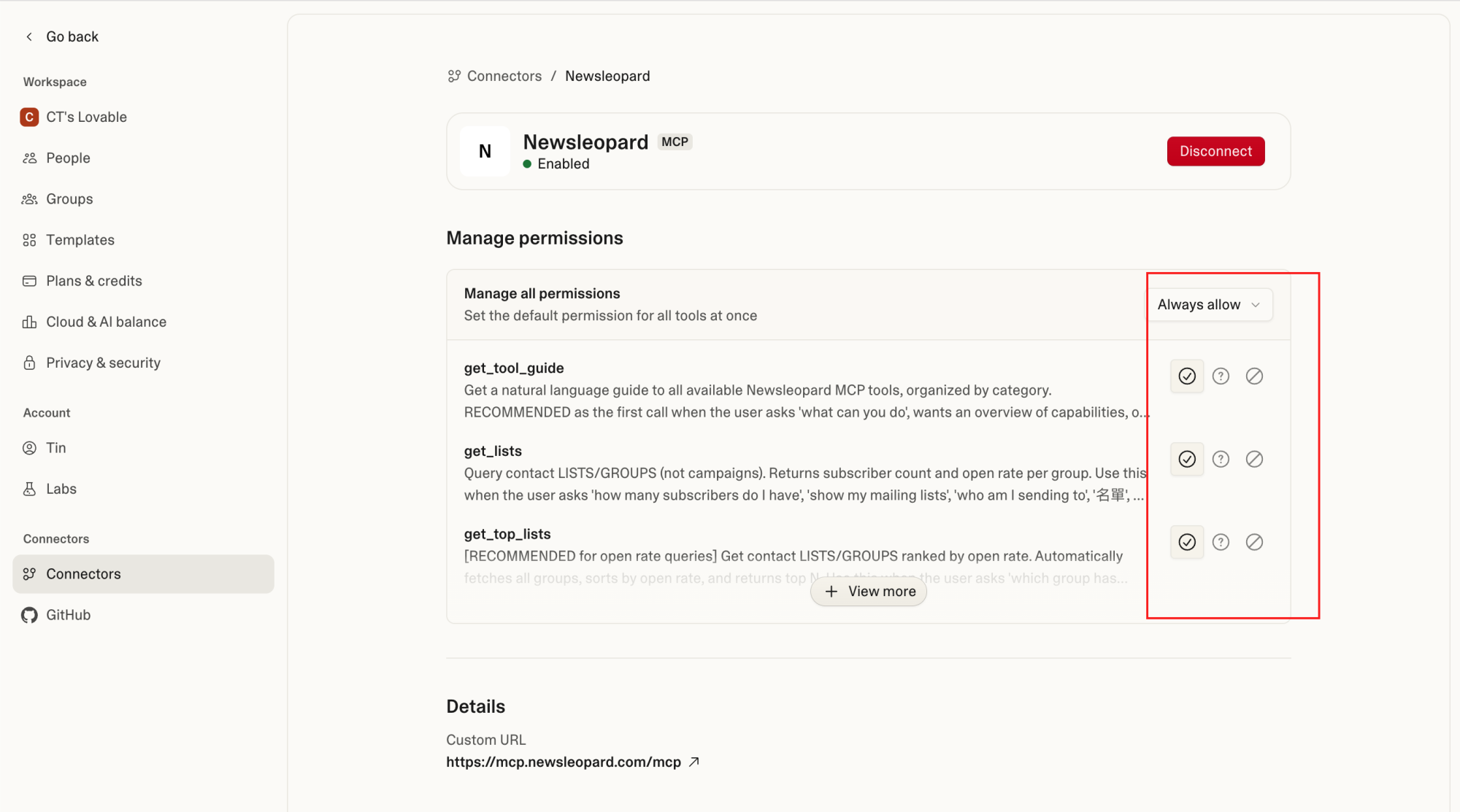
Task: Block get_top_lists with the deny icon
Action: click(1254, 542)
